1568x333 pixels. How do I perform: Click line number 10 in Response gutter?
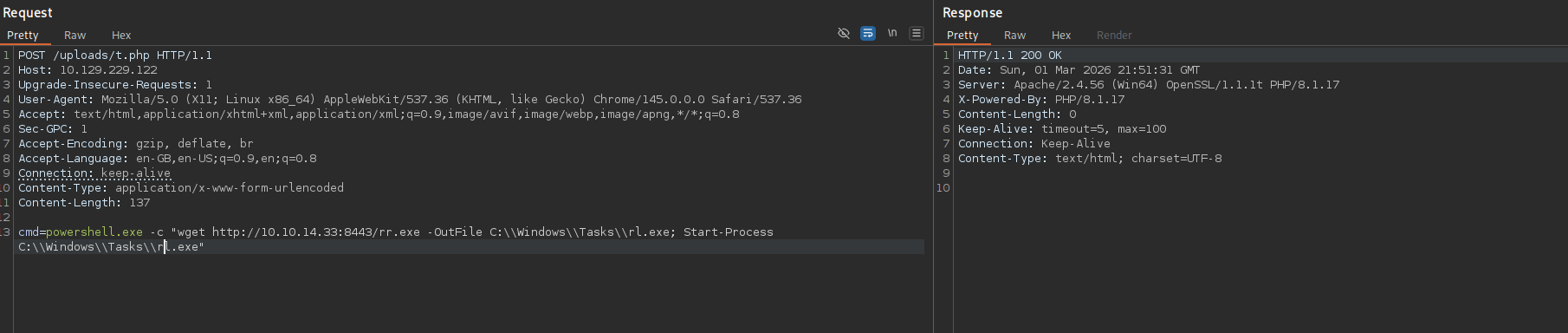943,187
